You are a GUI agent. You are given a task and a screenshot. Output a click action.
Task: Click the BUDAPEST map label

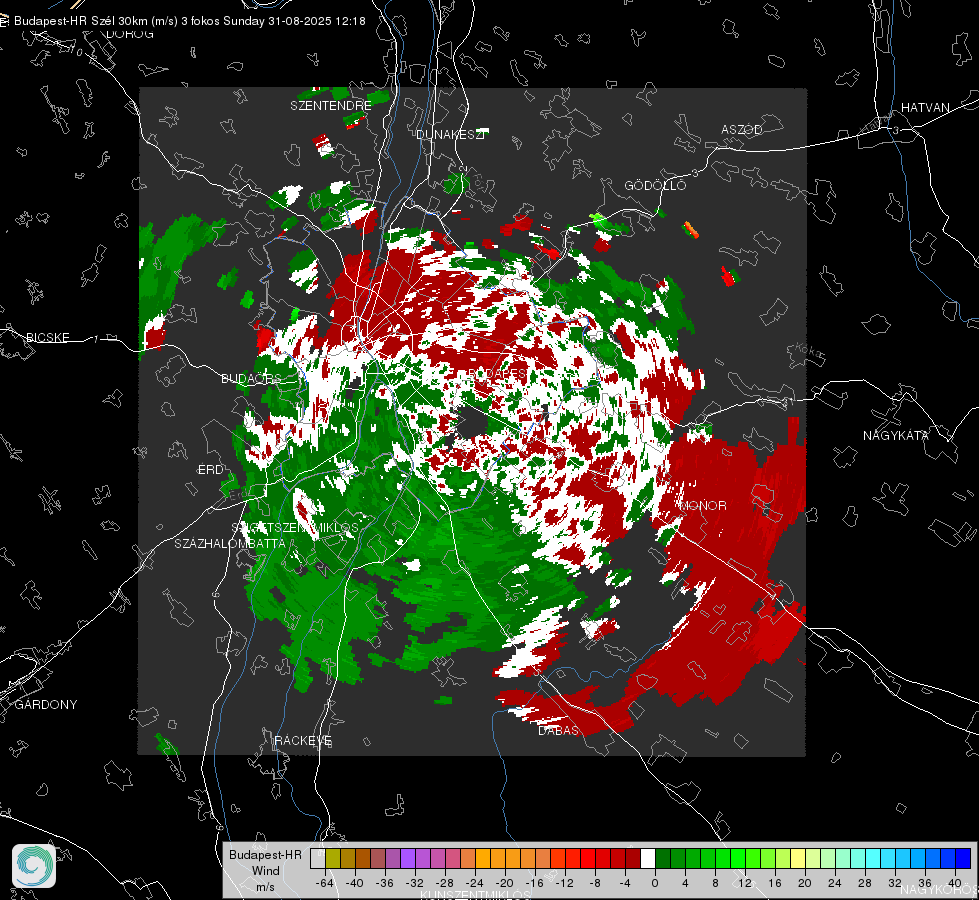(x=498, y=373)
